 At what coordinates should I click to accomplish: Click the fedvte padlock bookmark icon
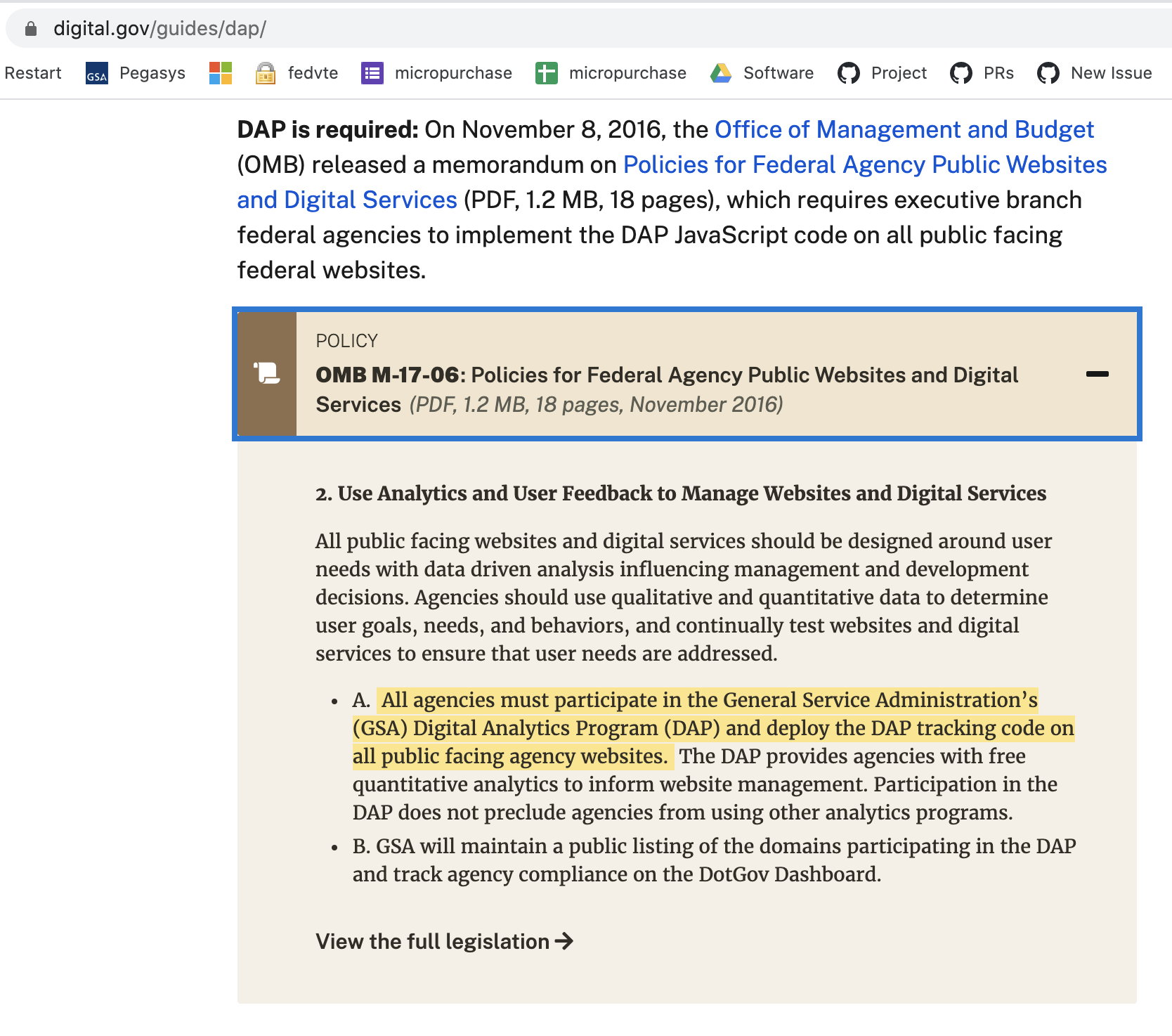coord(265,73)
